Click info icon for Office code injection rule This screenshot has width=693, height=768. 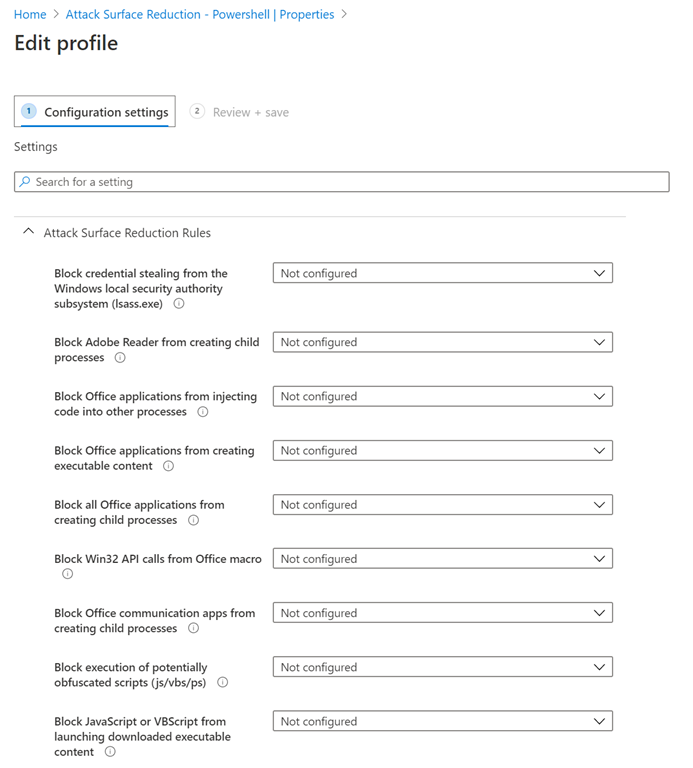pos(203,412)
